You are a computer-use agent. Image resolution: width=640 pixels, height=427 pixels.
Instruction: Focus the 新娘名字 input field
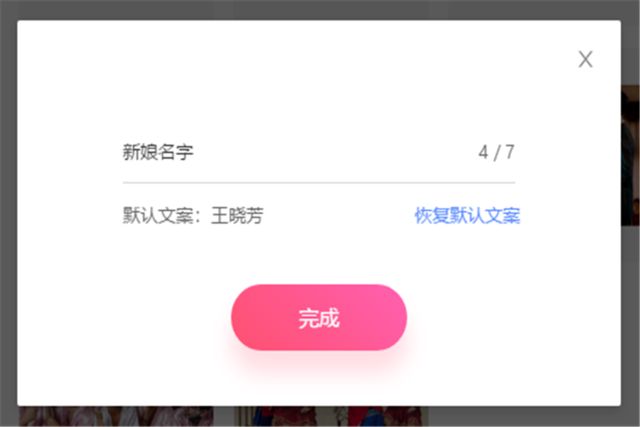(319, 152)
